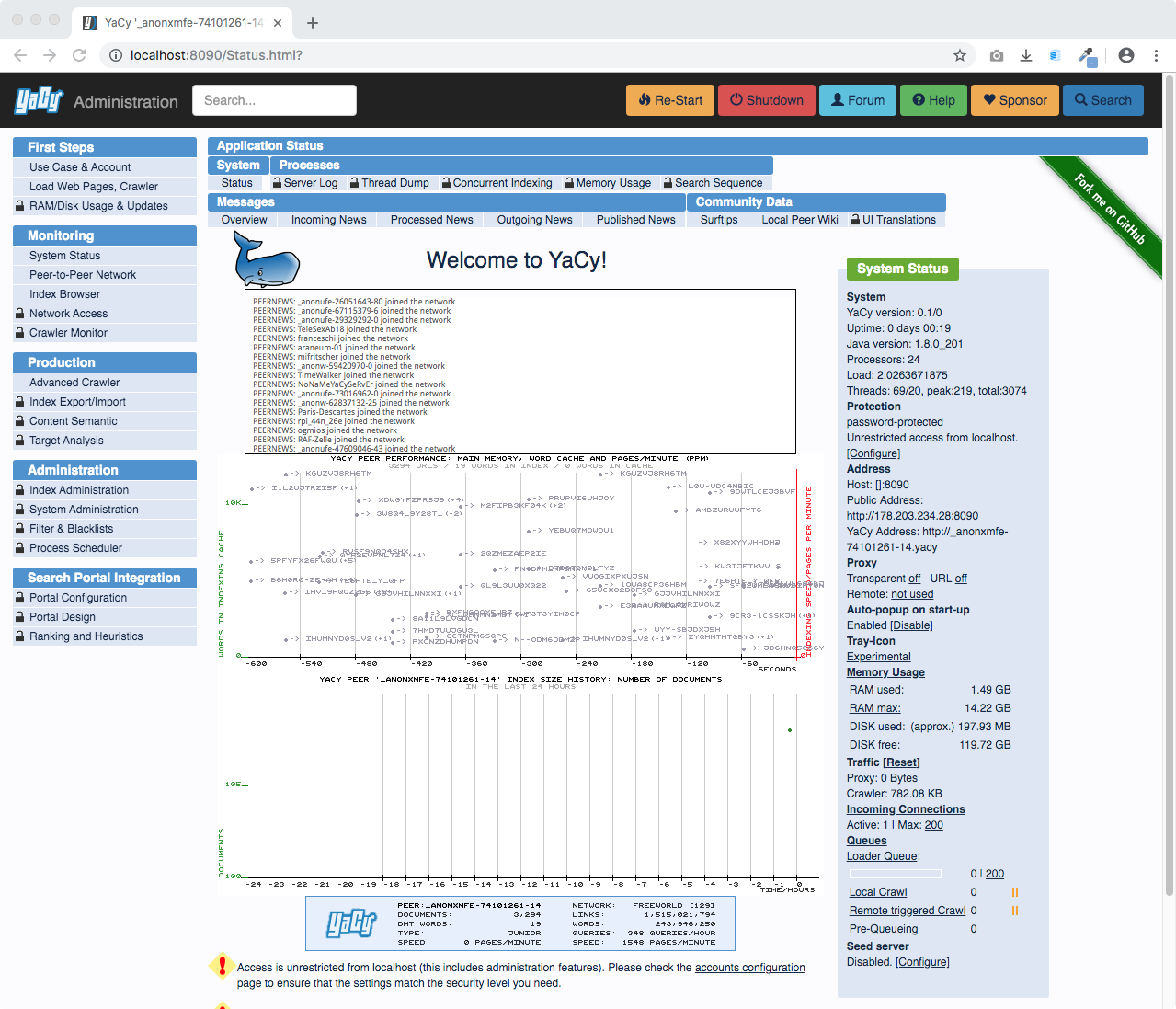
Task: Click the browser back arrow
Action: click(x=20, y=55)
